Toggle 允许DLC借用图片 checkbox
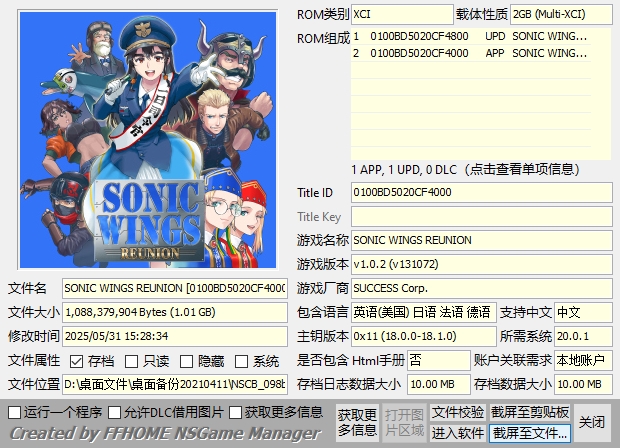The image size is (620, 448). (x=113, y=412)
